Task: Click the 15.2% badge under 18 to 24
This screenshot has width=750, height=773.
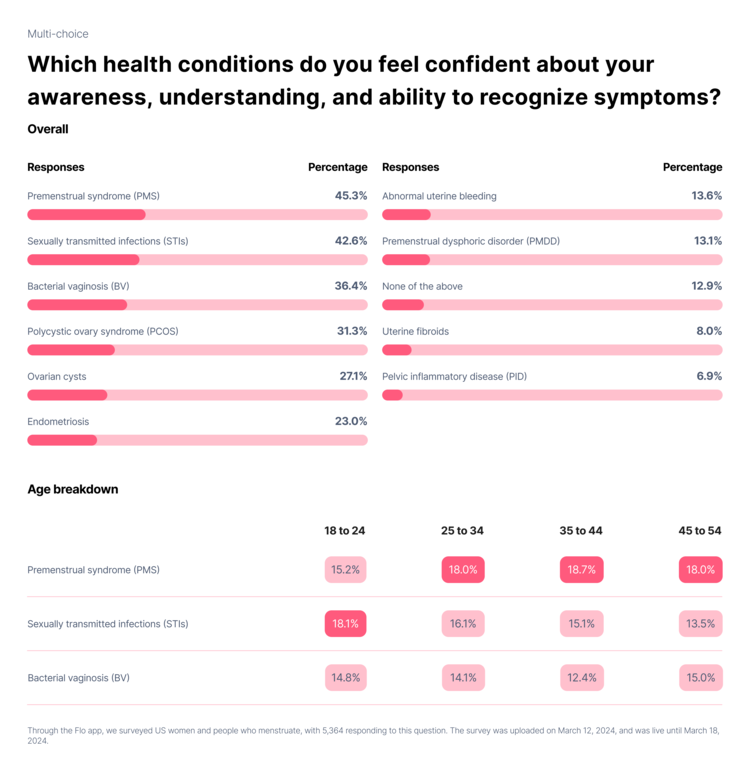Action: coord(345,570)
